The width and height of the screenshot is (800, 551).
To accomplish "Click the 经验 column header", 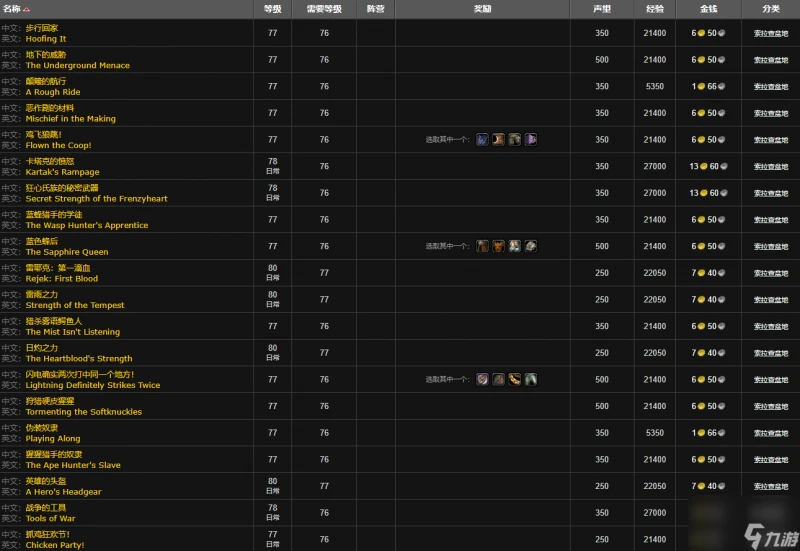I will (x=655, y=9).
